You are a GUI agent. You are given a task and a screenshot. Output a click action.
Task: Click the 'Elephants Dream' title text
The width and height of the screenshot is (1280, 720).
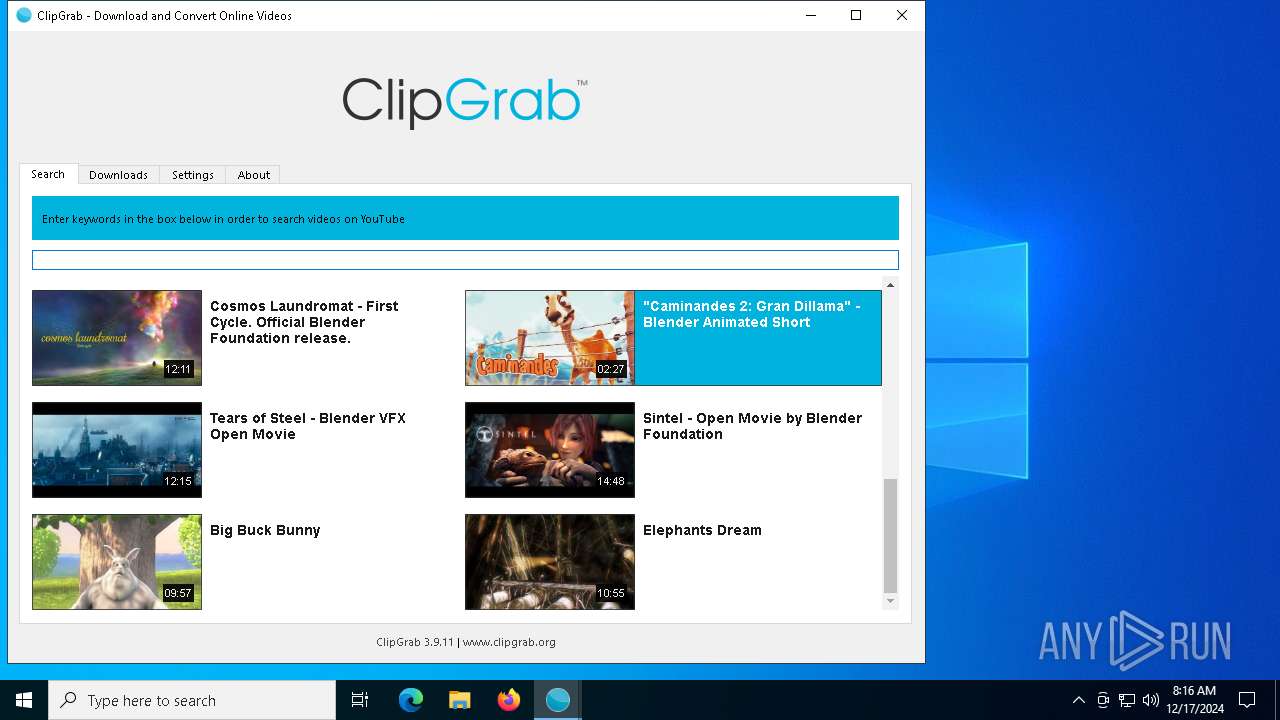point(702,530)
